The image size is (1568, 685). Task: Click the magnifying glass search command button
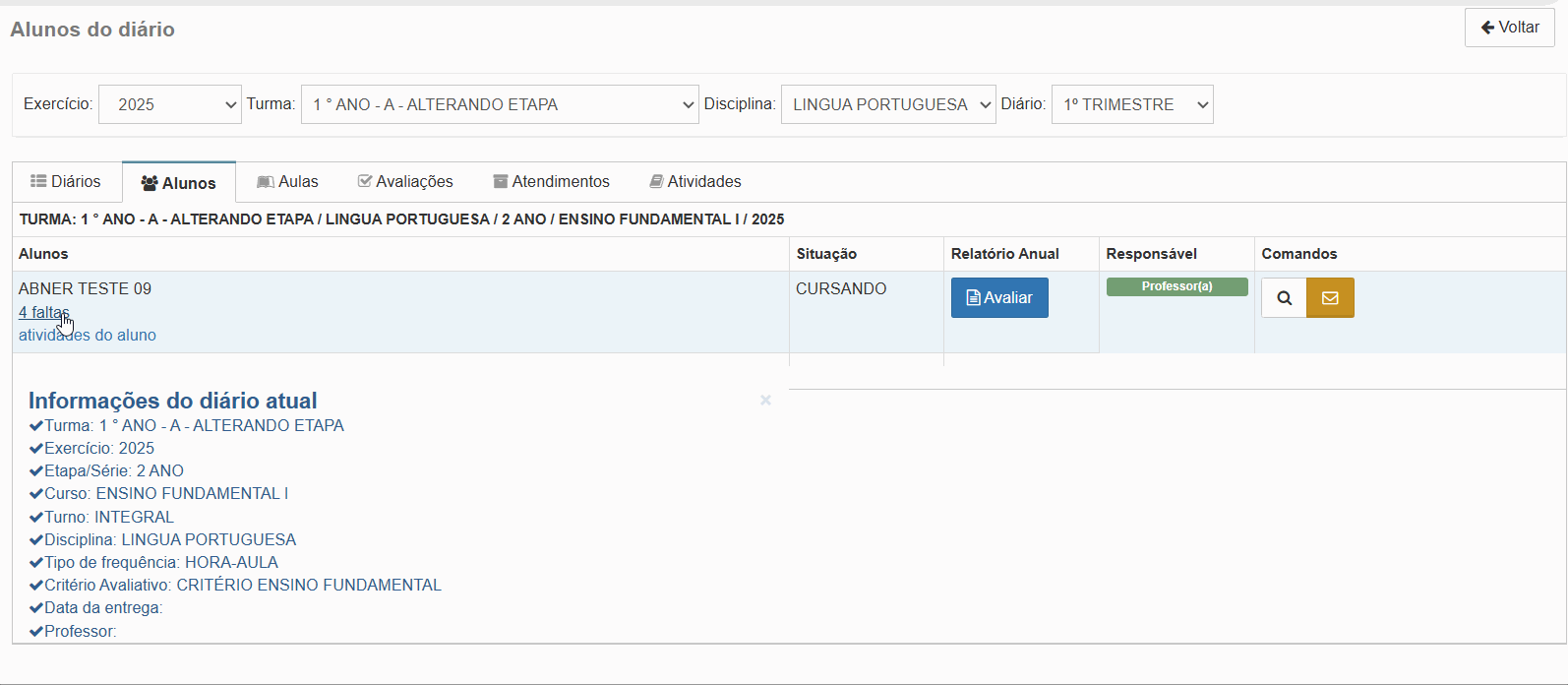(x=1284, y=298)
